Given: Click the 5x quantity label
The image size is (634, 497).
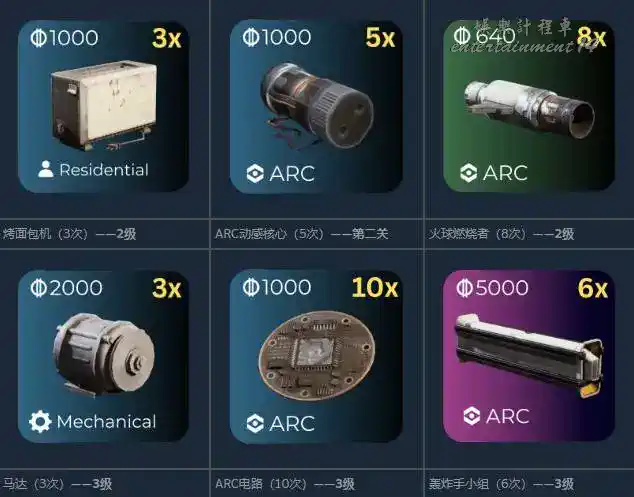Looking at the screenshot, I should click(x=380, y=38).
